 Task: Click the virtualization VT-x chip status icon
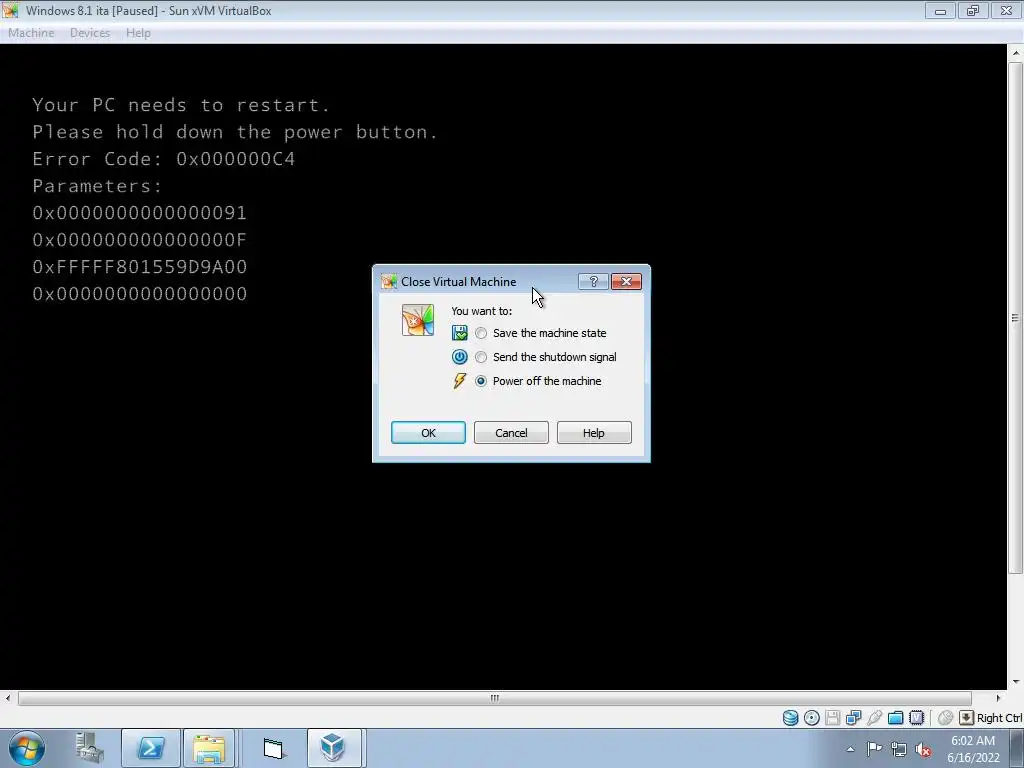pos(917,718)
